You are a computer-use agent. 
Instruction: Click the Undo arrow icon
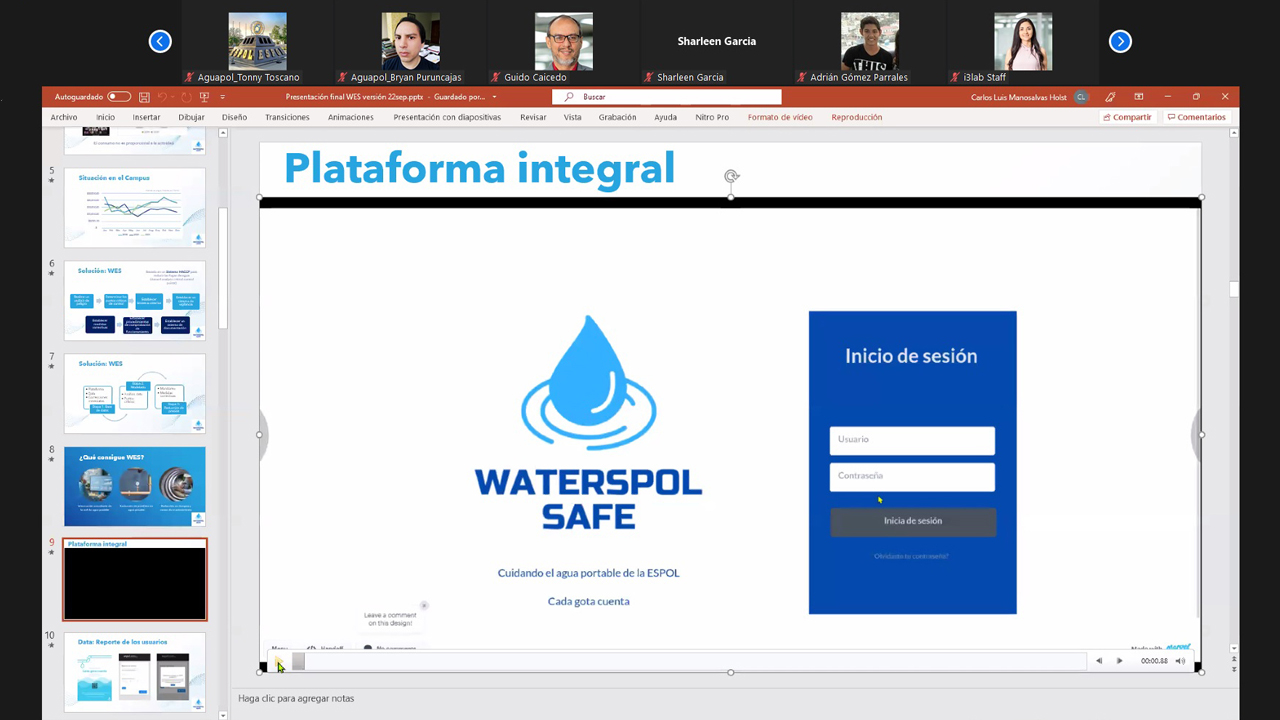[x=162, y=97]
